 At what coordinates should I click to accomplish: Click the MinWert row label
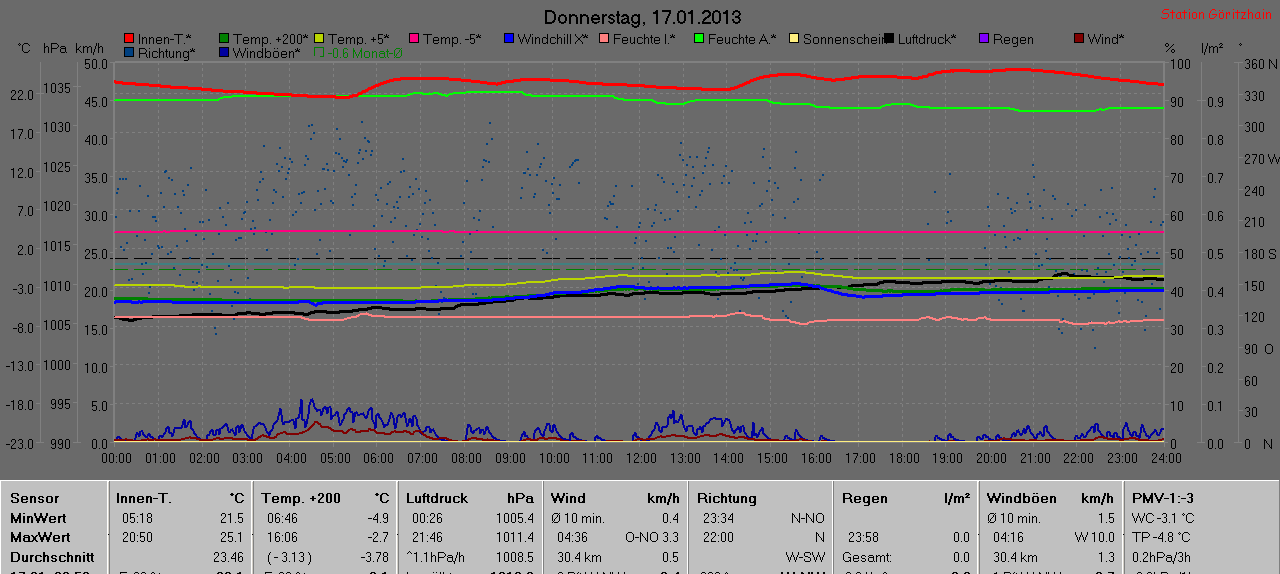pos(37,518)
